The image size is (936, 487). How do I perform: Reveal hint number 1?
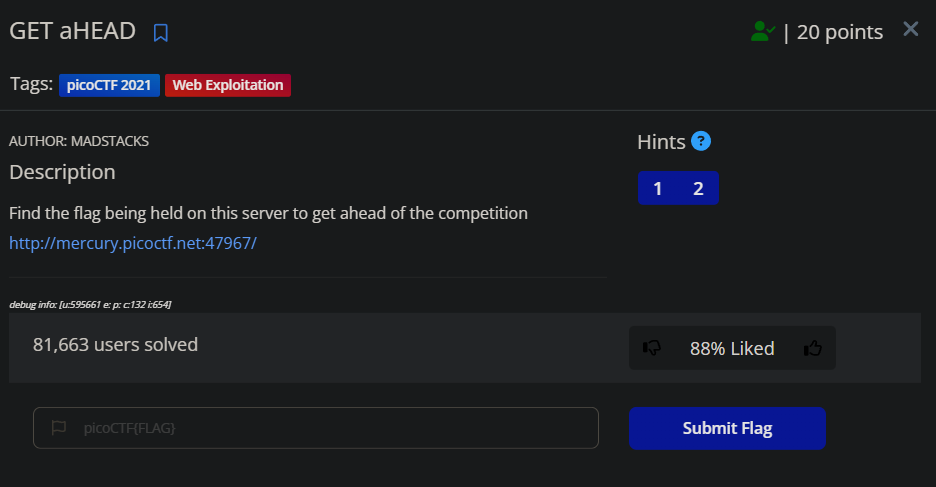click(658, 189)
